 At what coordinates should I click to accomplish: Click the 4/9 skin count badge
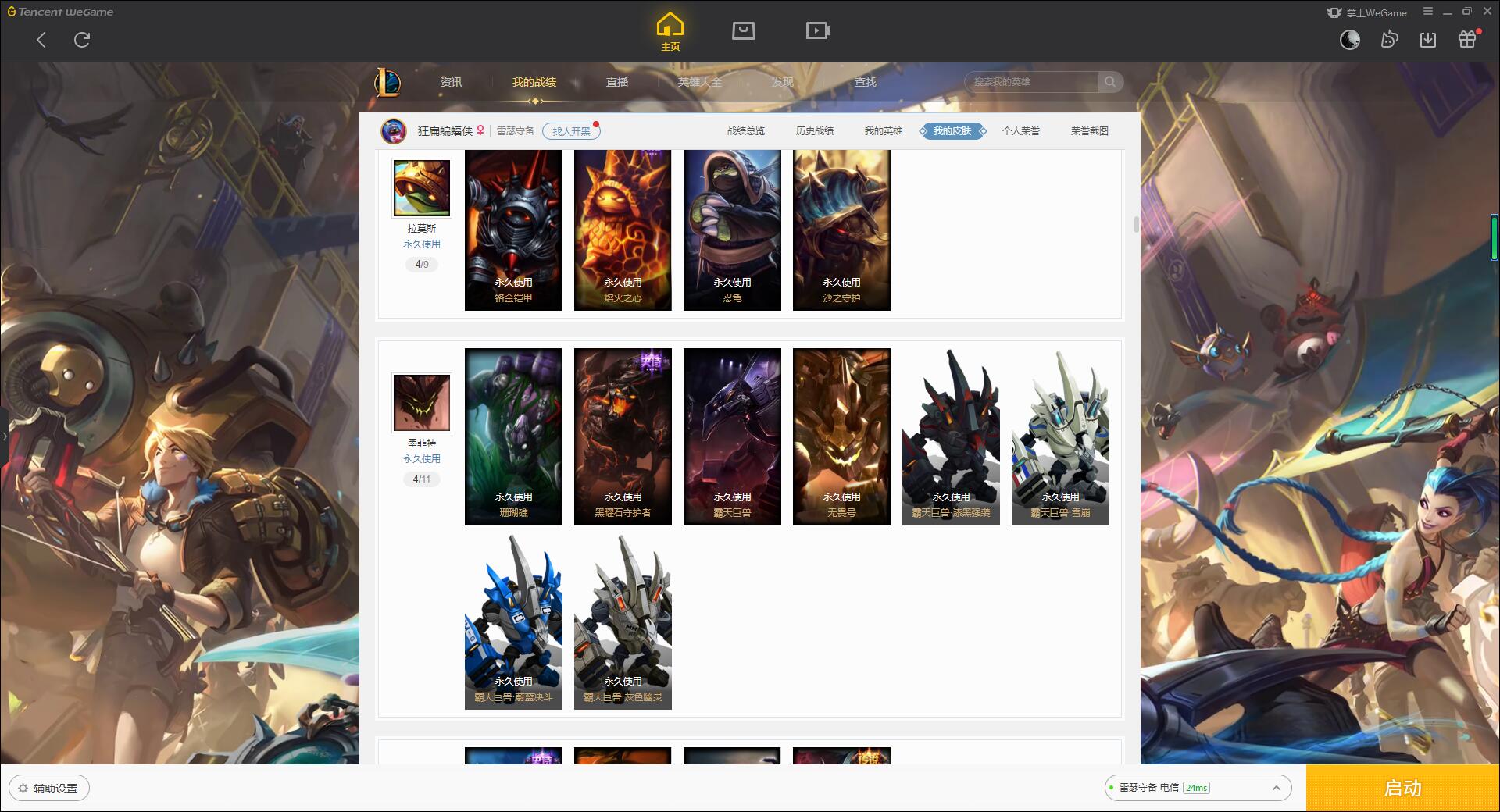click(x=422, y=265)
